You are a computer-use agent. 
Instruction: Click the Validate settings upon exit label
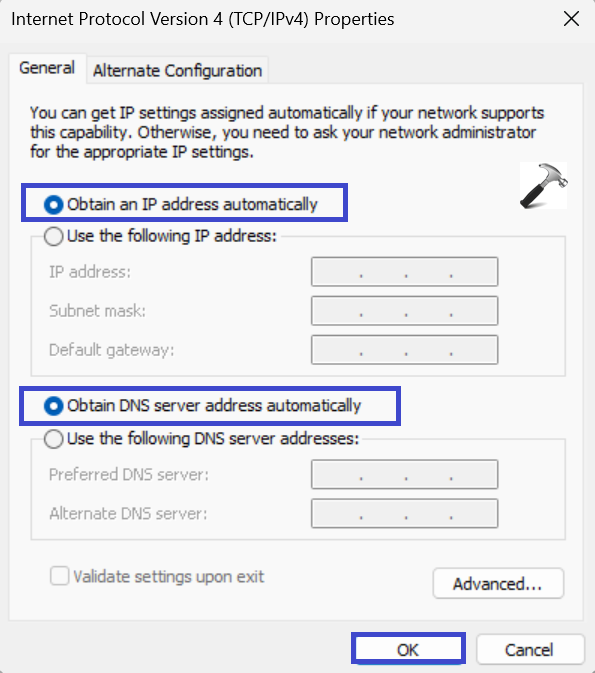(x=169, y=576)
